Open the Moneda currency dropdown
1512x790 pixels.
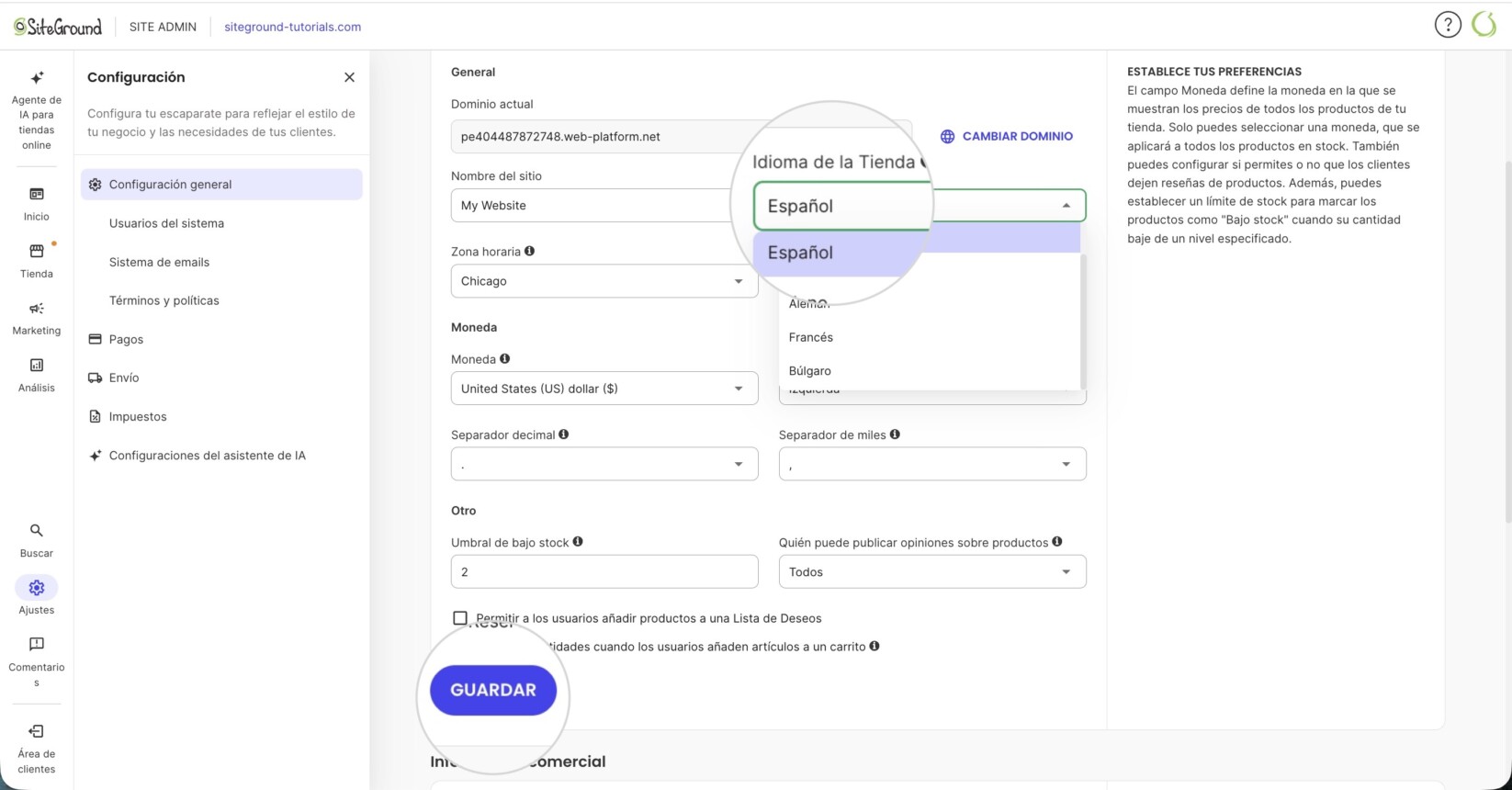click(x=604, y=389)
